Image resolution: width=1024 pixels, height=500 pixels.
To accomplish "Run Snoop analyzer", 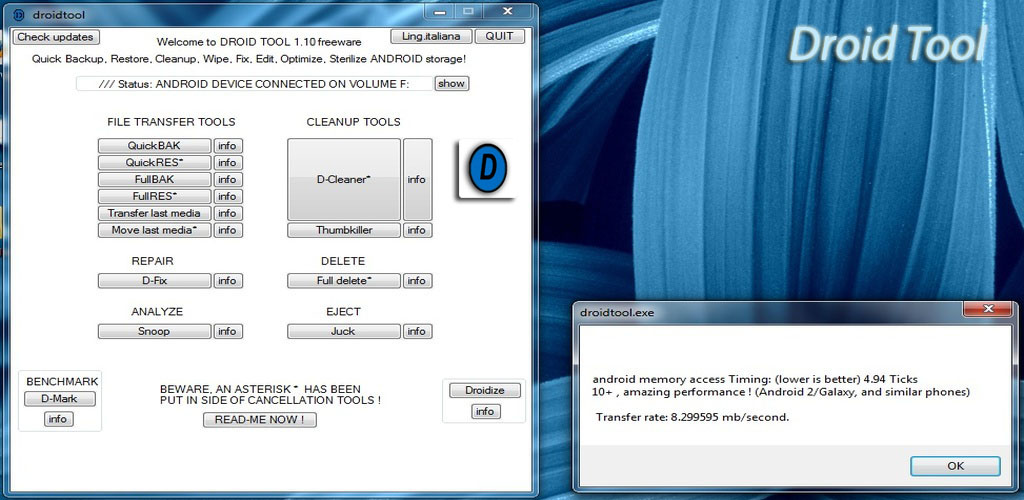I will coord(155,332).
